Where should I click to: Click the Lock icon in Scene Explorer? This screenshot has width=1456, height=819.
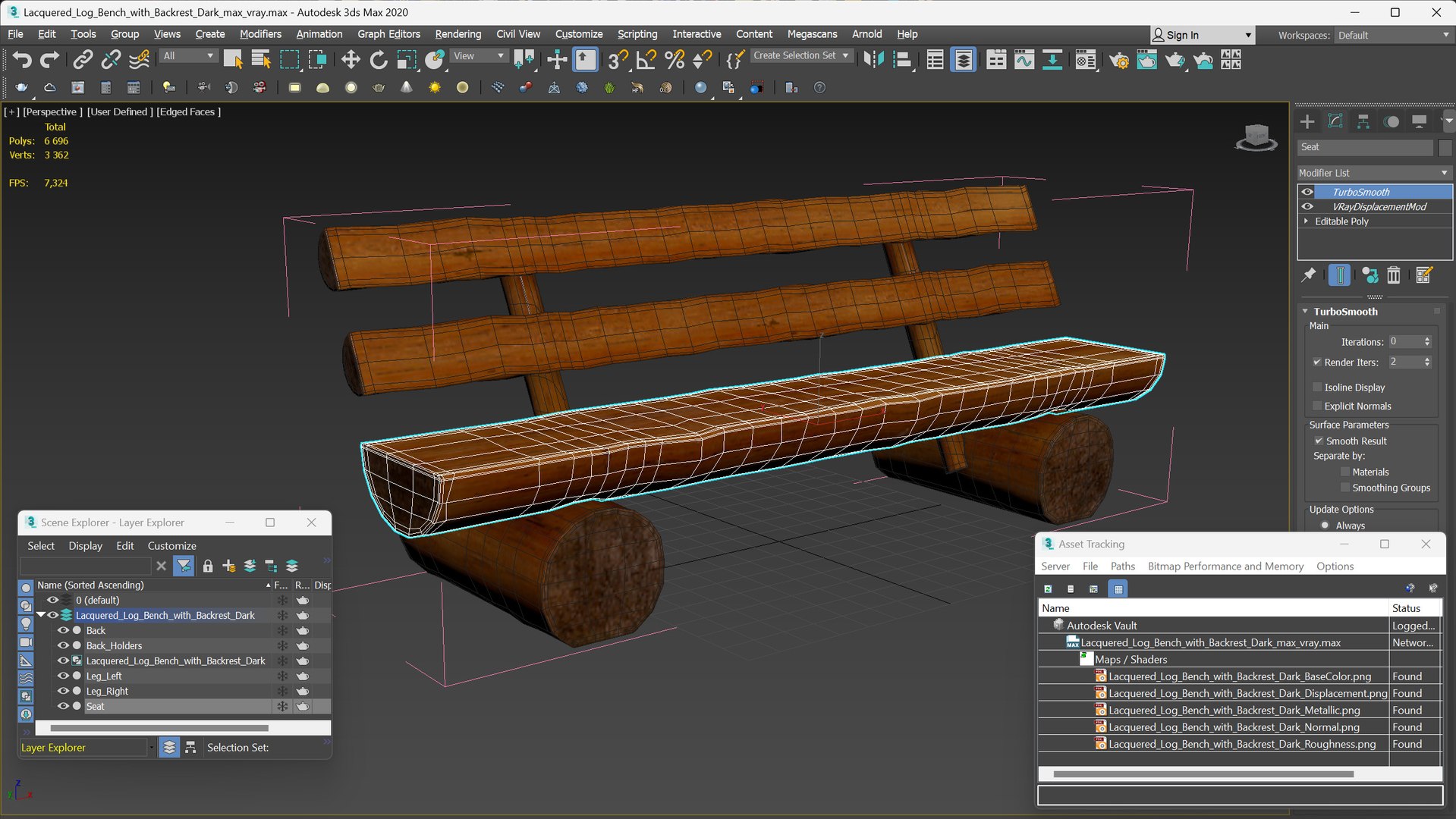[208, 566]
